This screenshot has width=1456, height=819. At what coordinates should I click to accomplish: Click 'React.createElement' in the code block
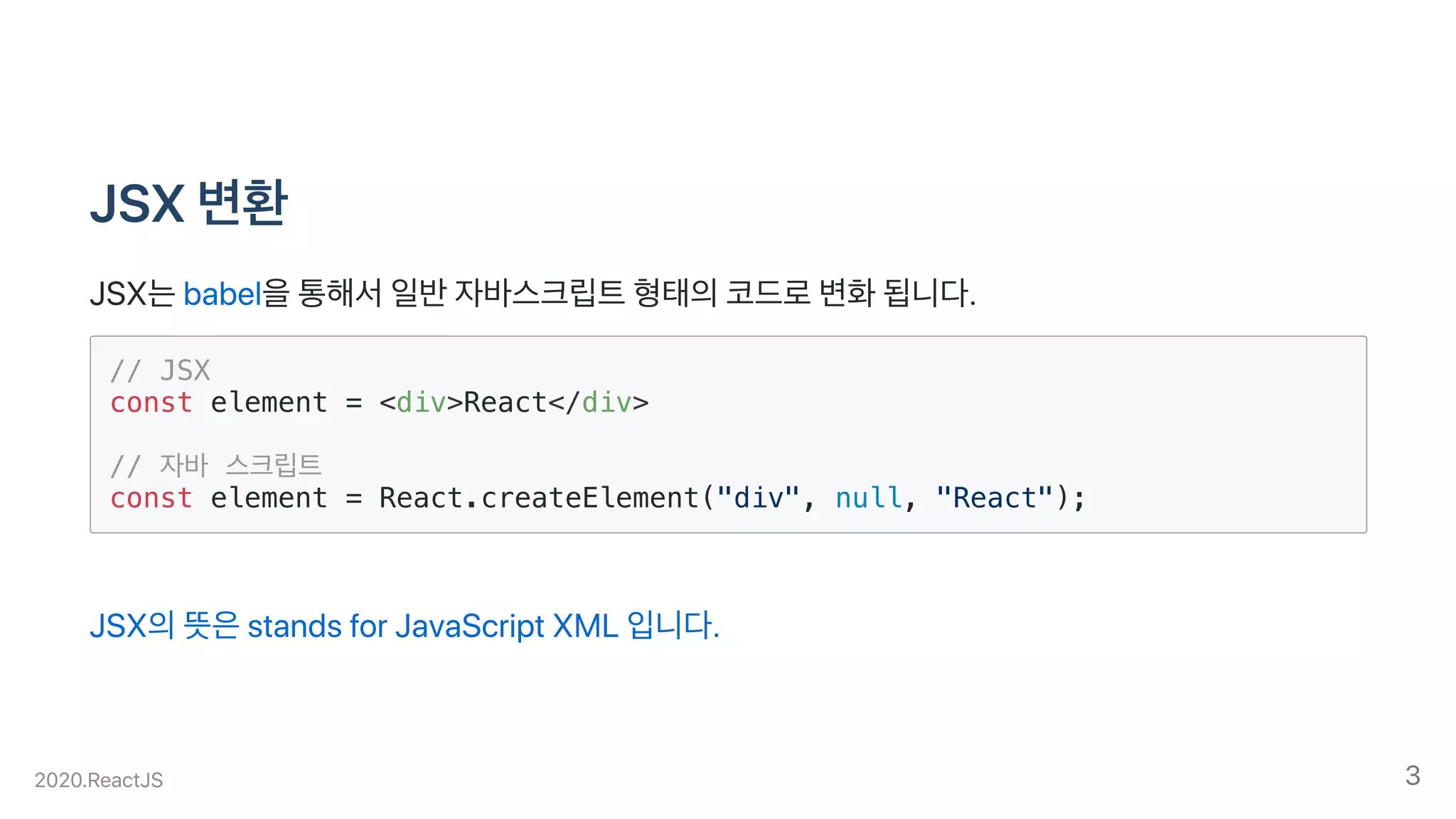[x=540, y=498]
